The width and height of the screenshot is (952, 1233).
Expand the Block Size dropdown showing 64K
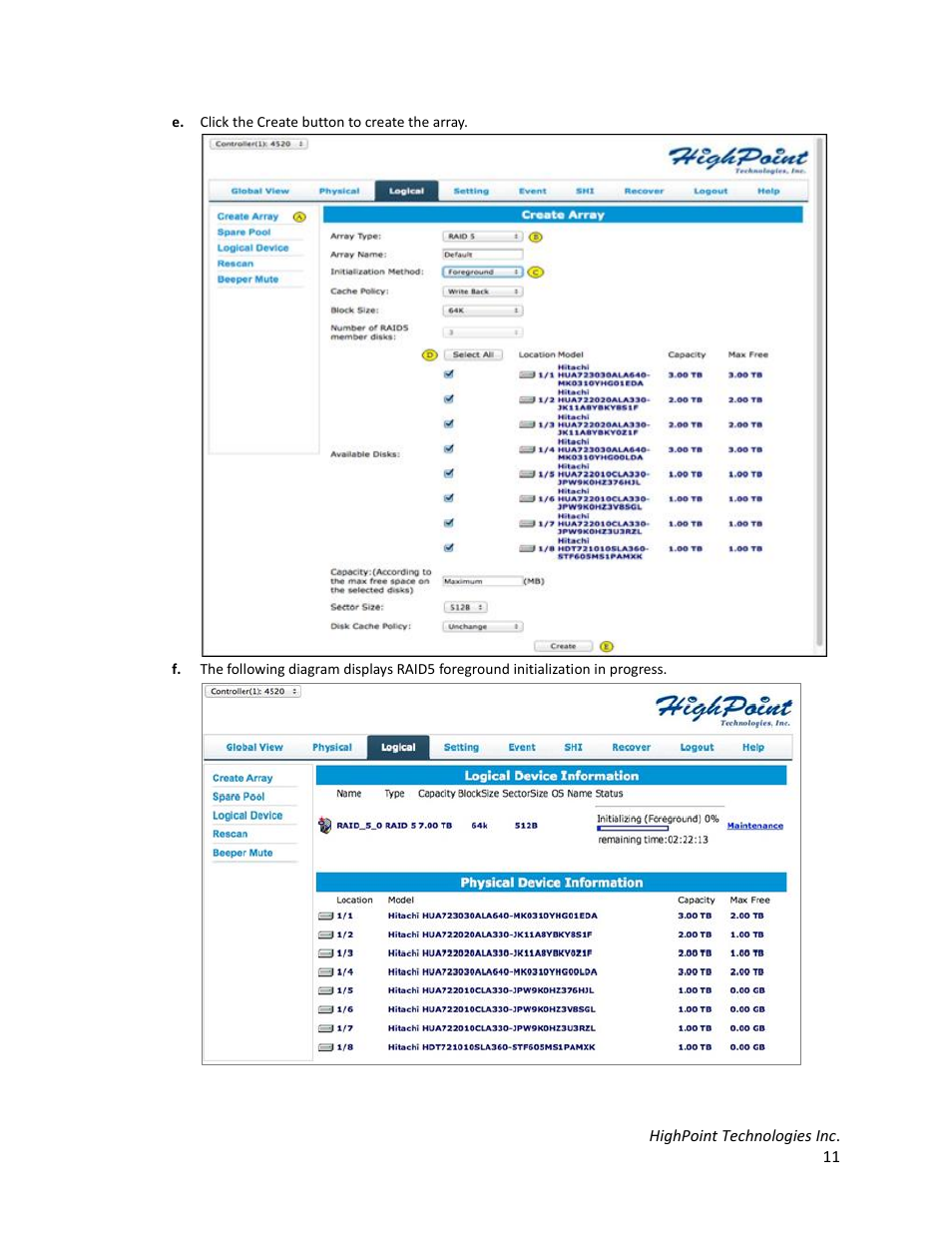click(x=483, y=310)
